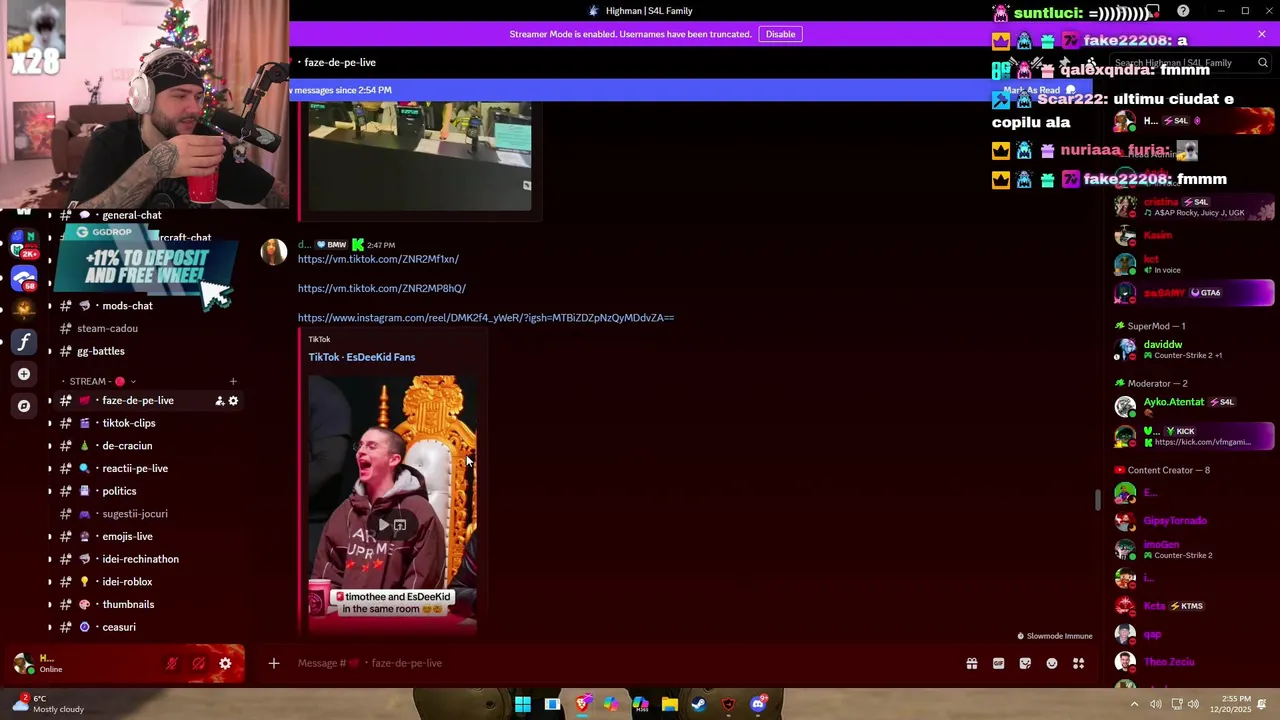Image resolution: width=1280 pixels, height=720 pixels.
Task: Open Theo Zeciu member profile
Action: (1192, 662)
